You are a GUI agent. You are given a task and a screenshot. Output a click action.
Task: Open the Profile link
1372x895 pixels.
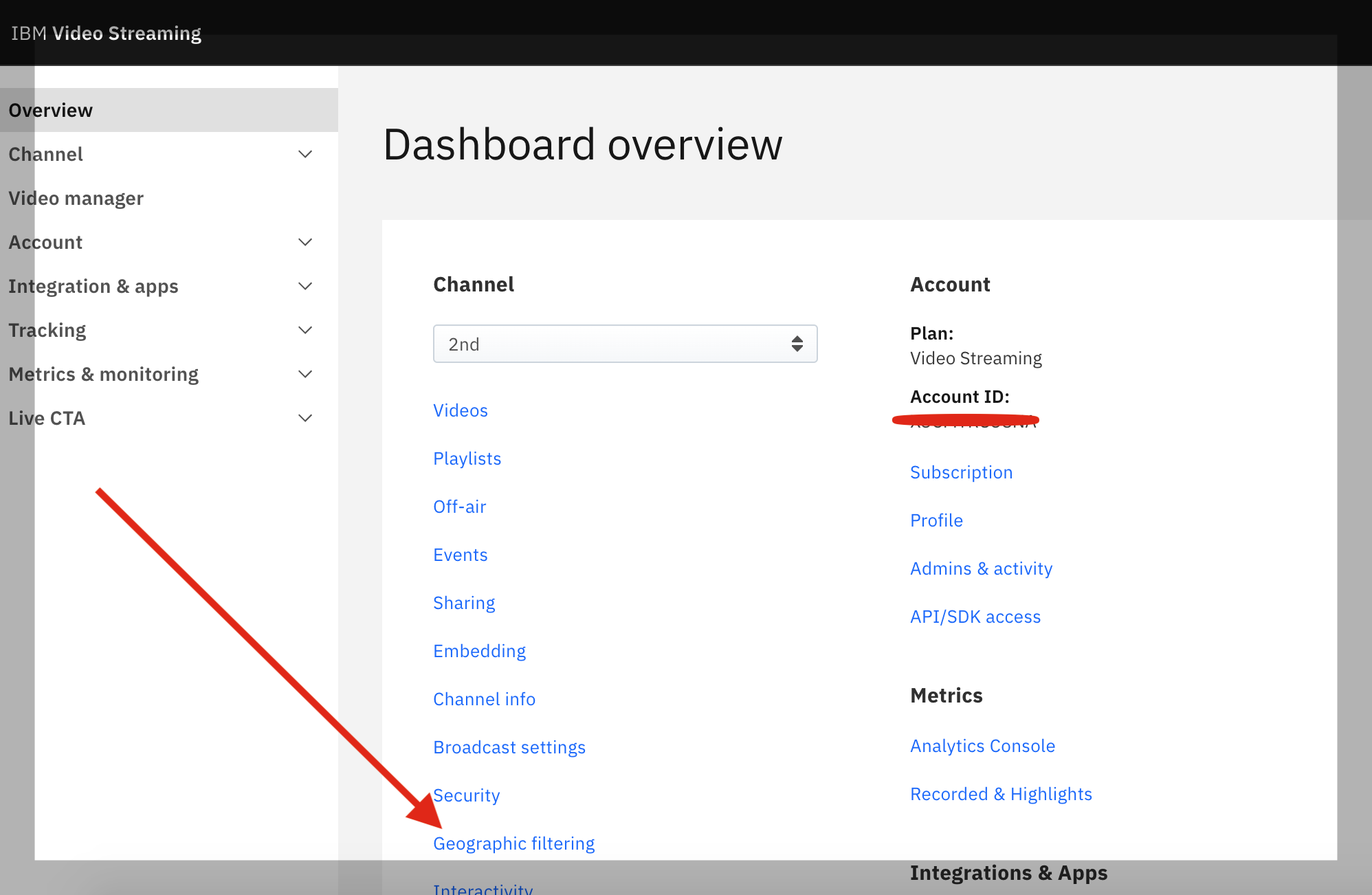(936, 520)
